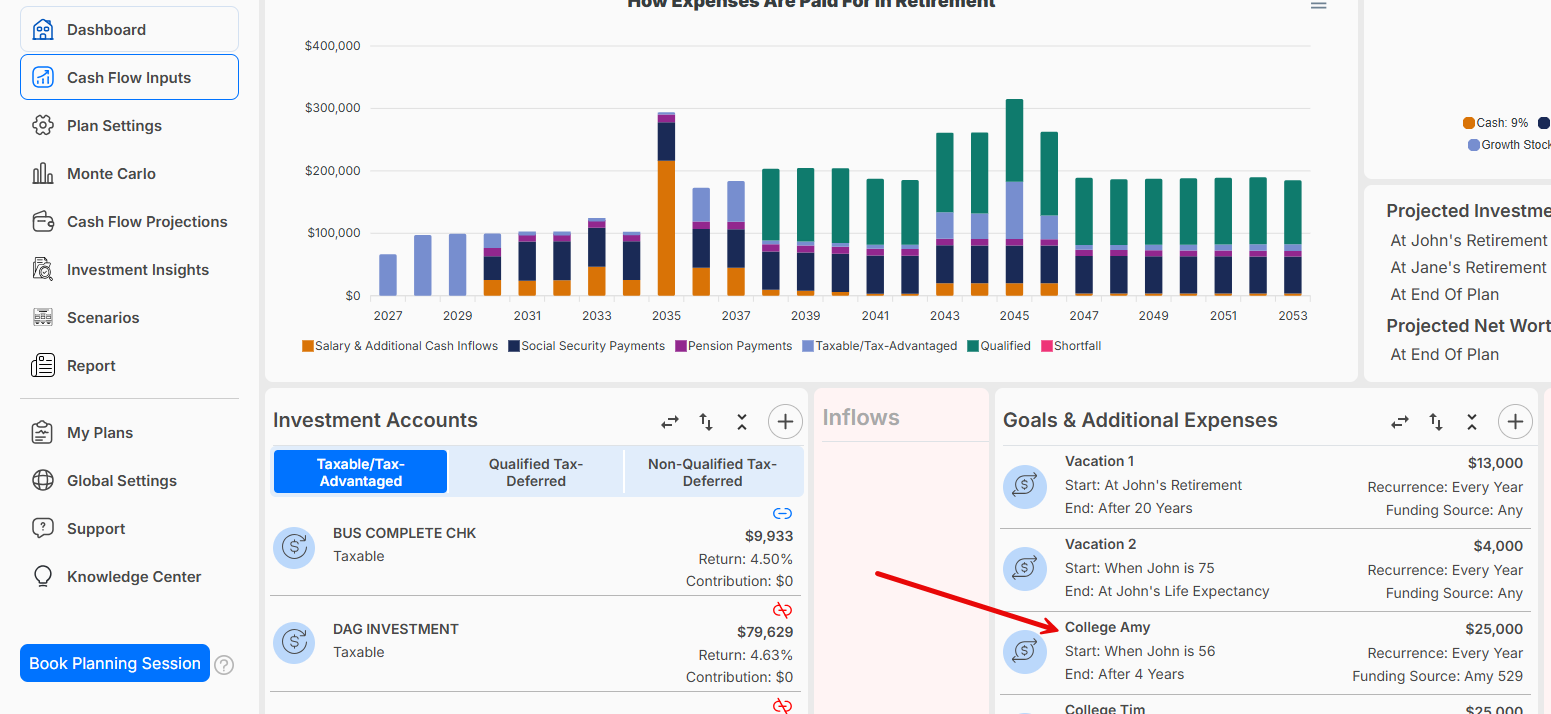Open Vacation 2 goal
Image resolution: width=1551 pixels, height=714 pixels.
point(1100,544)
